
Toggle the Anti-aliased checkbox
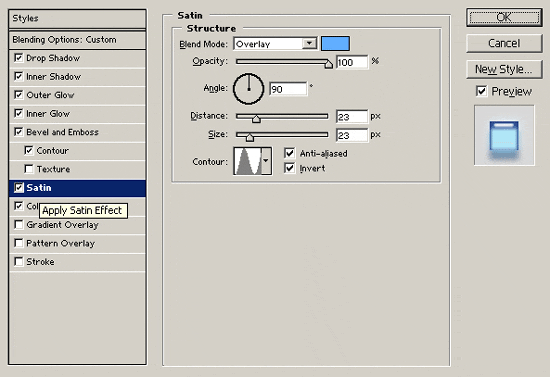click(x=289, y=153)
